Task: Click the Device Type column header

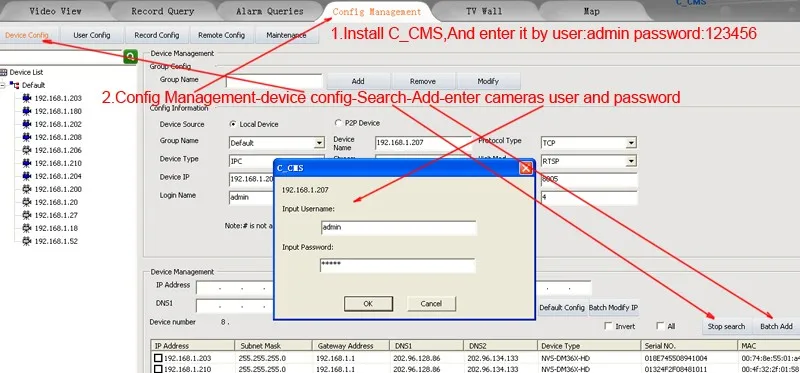Action: (x=589, y=345)
